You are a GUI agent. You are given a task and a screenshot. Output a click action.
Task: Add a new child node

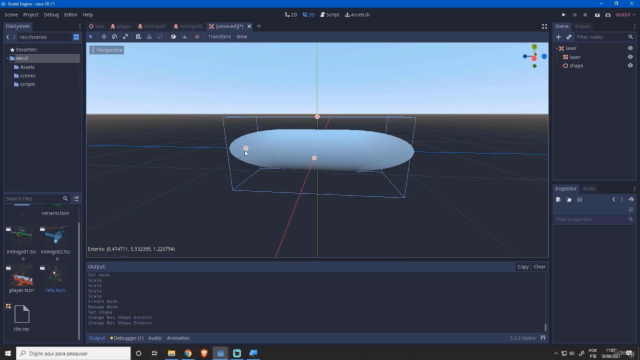(x=558, y=37)
